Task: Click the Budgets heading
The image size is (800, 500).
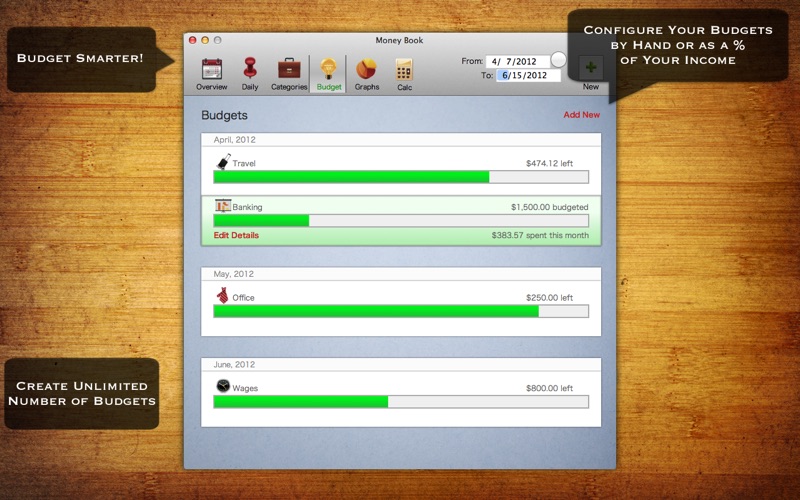Action: pos(224,115)
